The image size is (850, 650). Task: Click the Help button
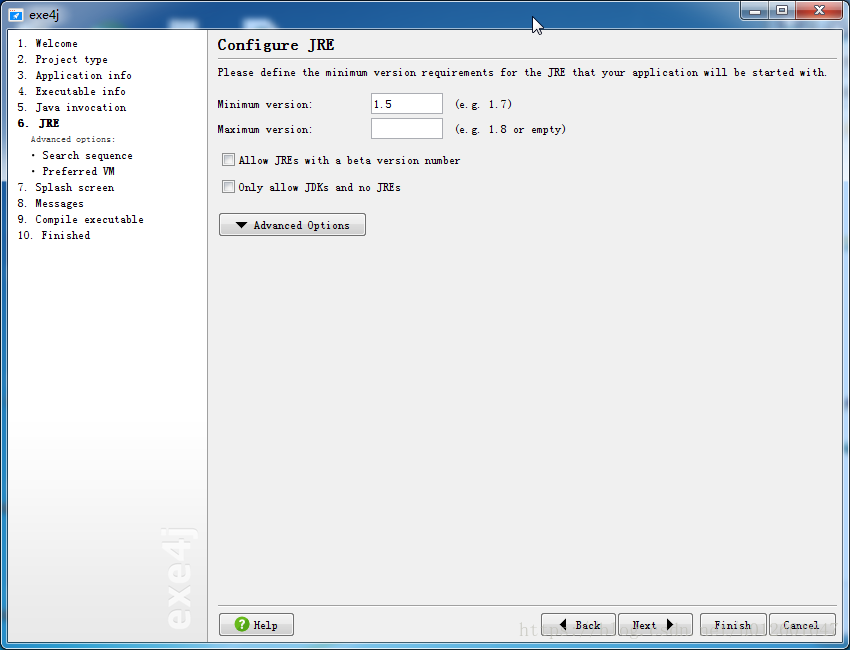click(256, 625)
